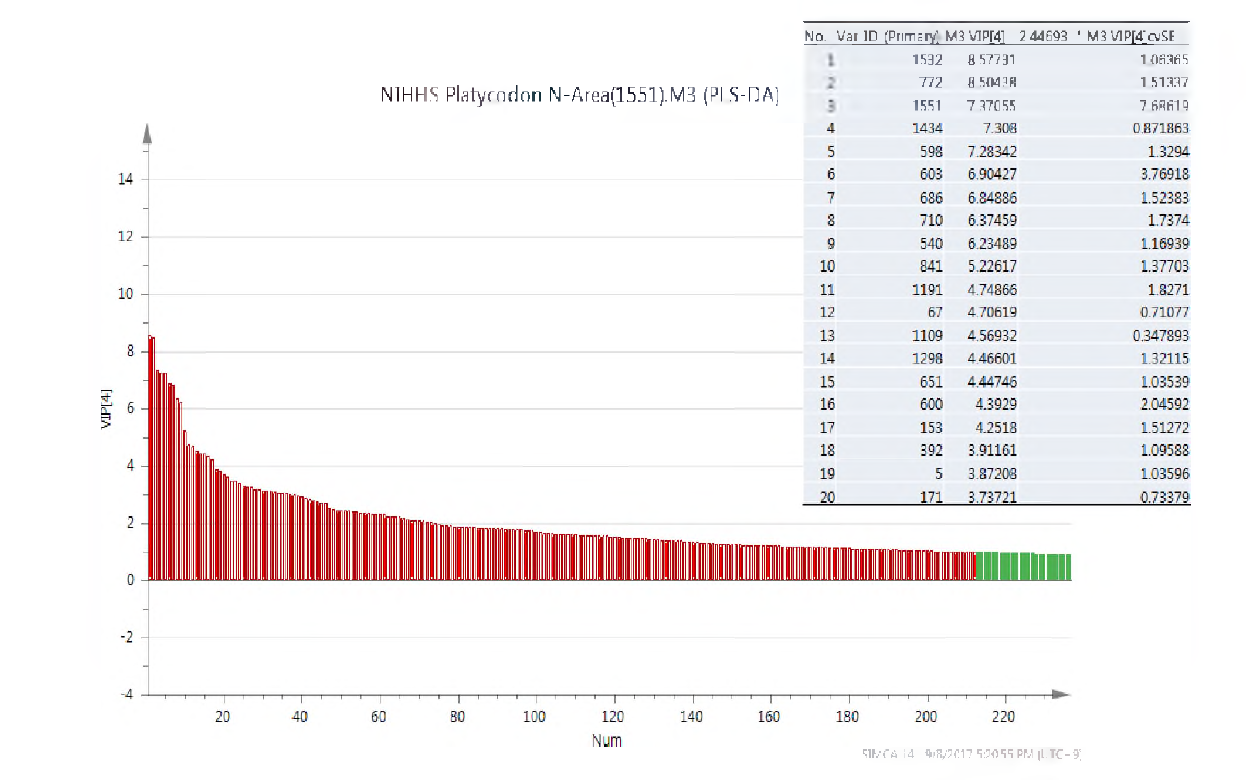Image resolution: width=1246 pixels, height=780 pixels.
Task: Click VIP value '5.22617'
Action: point(991,266)
